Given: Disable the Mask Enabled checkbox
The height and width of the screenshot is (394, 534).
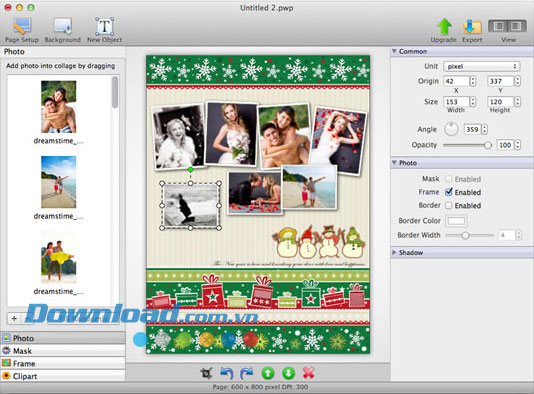Looking at the screenshot, I should click(449, 179).
